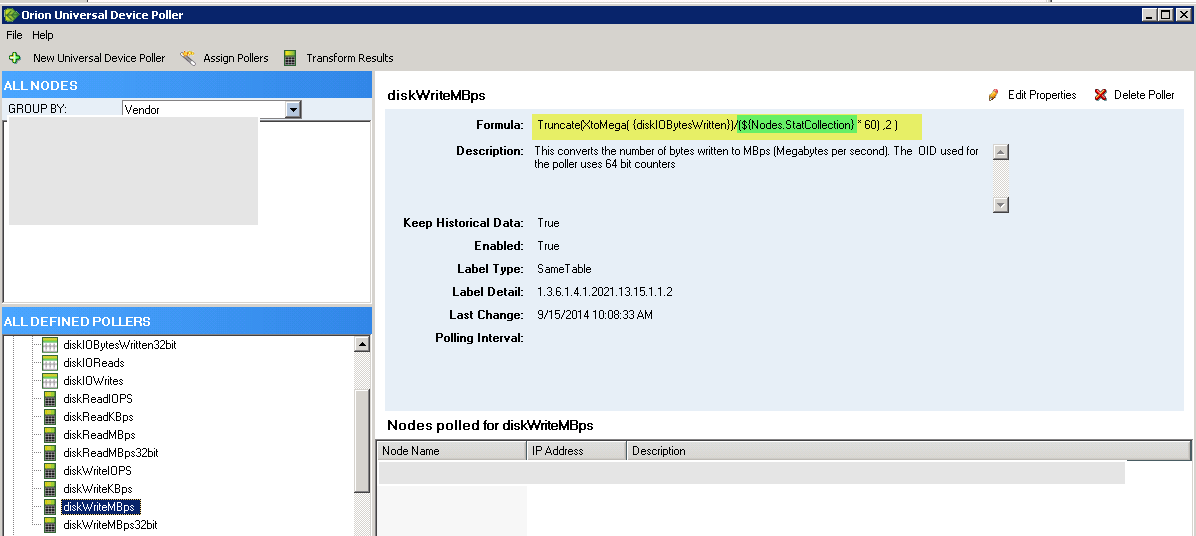This screenshot has height=536, width=1196.
Task: Select diskReadIOPS poller
Action: coord(98,399)
